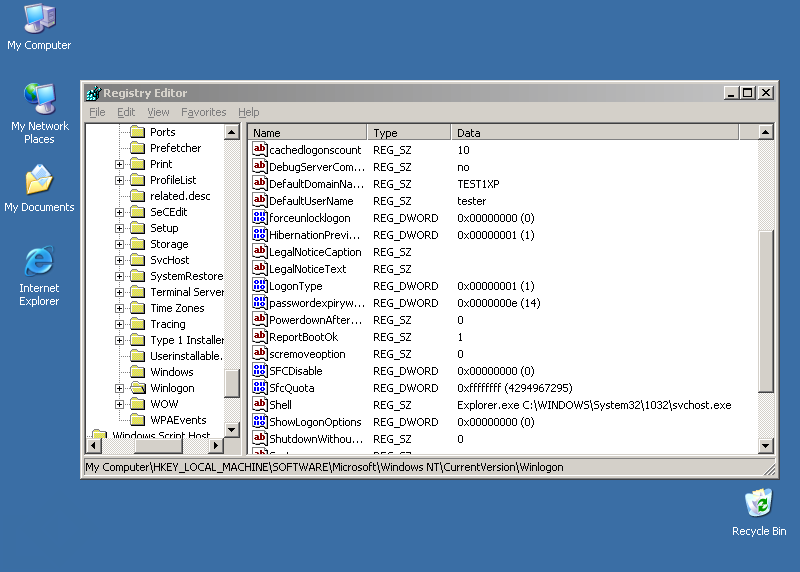Select the Terminal Server tree key
This screenshot has height=572, width=800.
point(187,292)
